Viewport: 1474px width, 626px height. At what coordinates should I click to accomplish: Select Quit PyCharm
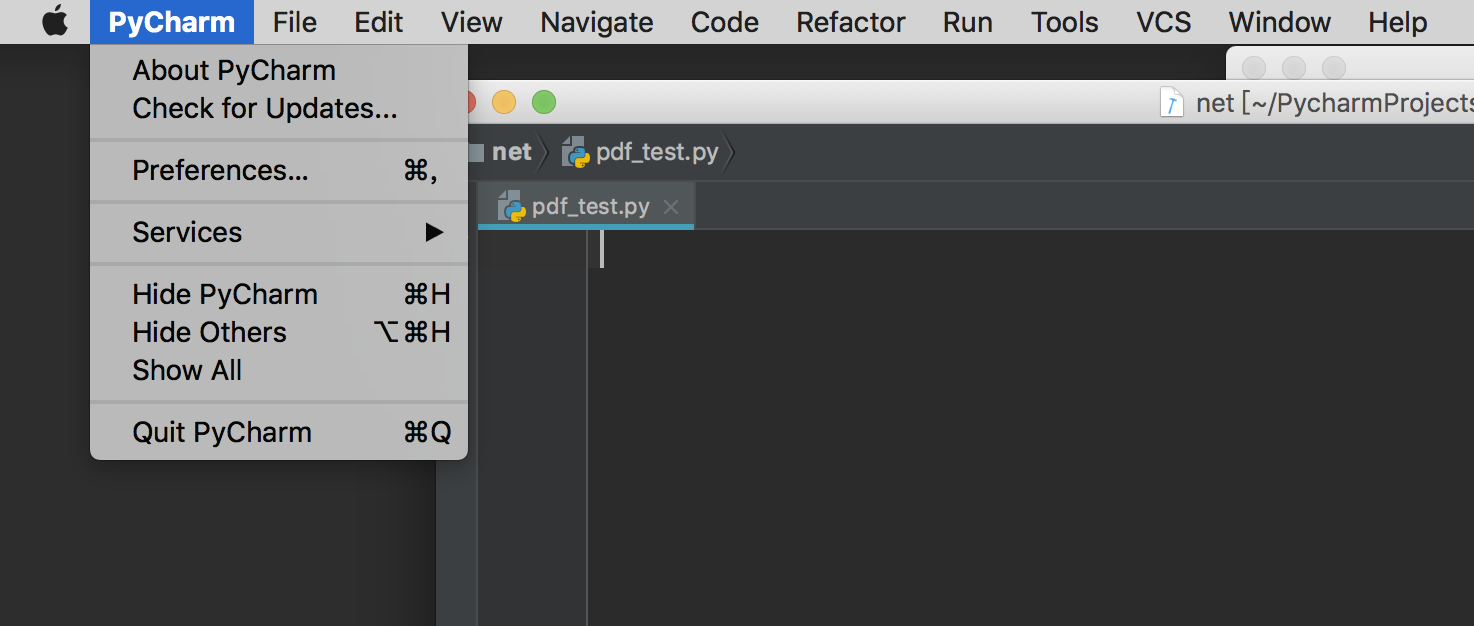279,432
